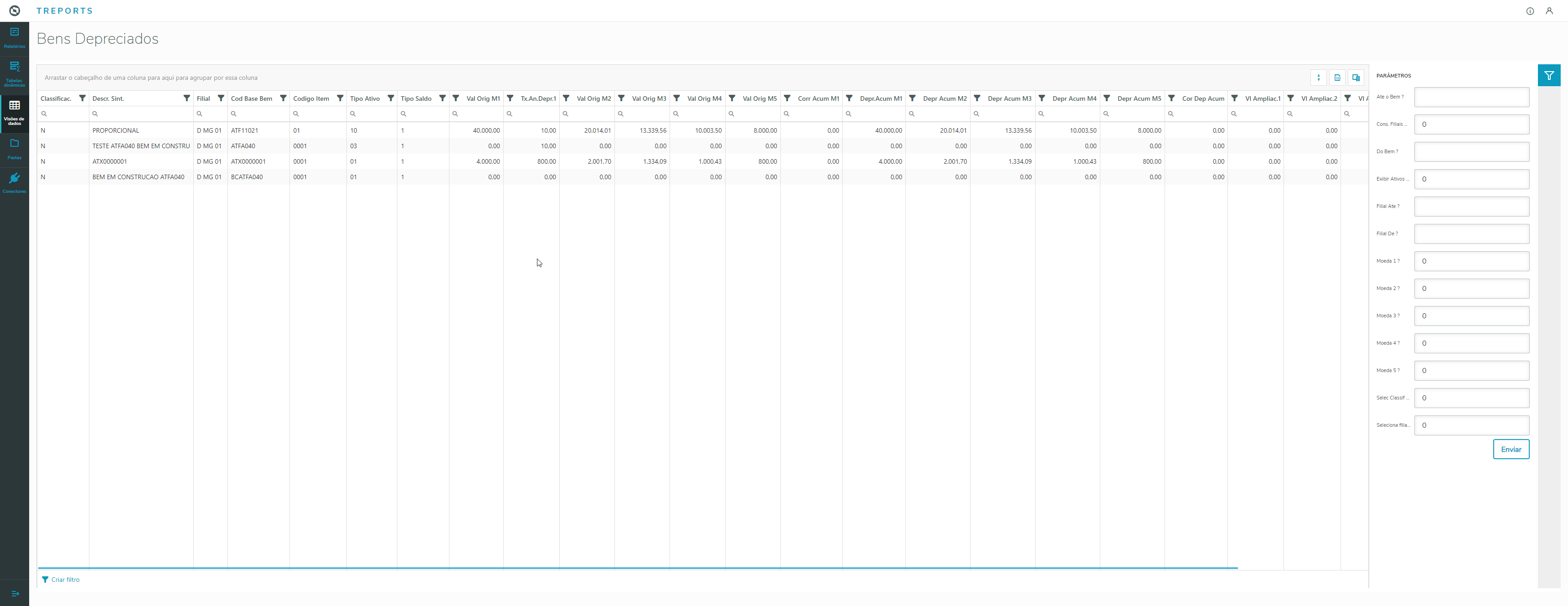Open the info help icon
Image resolution: width=1568 pixels, height=606 pixels.
(x=1530, y=11)
